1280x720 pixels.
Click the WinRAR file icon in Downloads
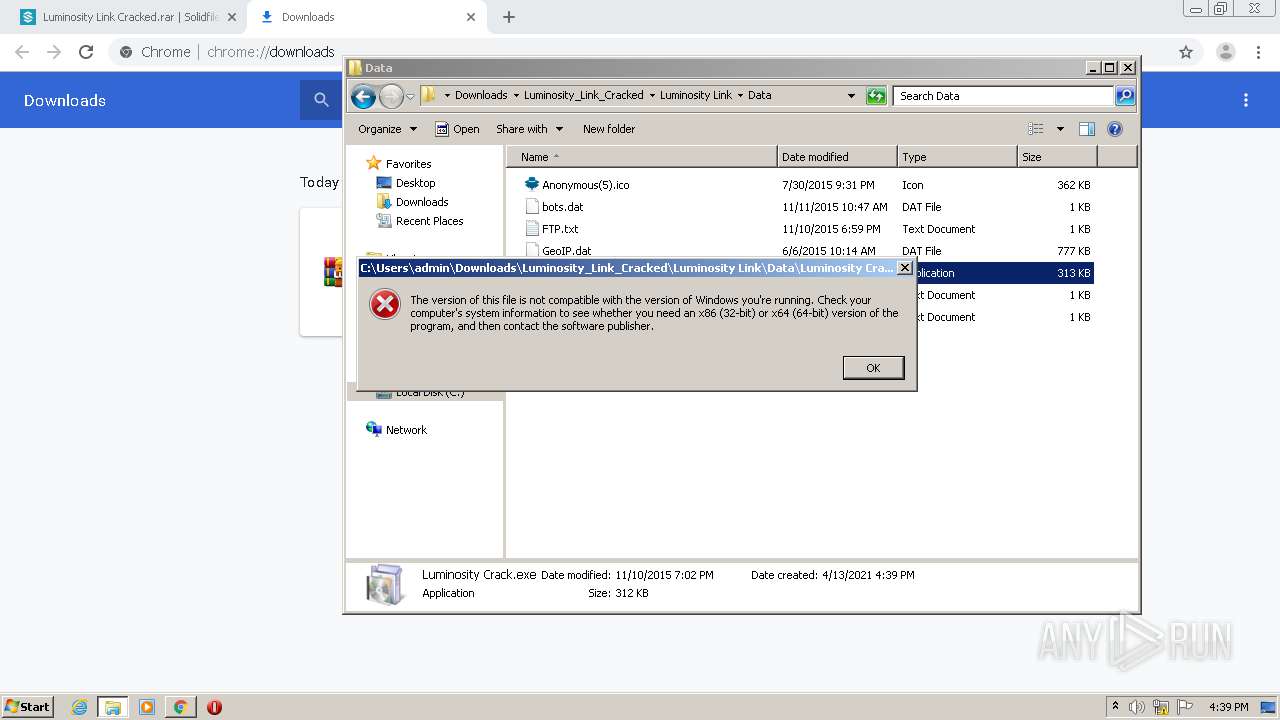333,271
